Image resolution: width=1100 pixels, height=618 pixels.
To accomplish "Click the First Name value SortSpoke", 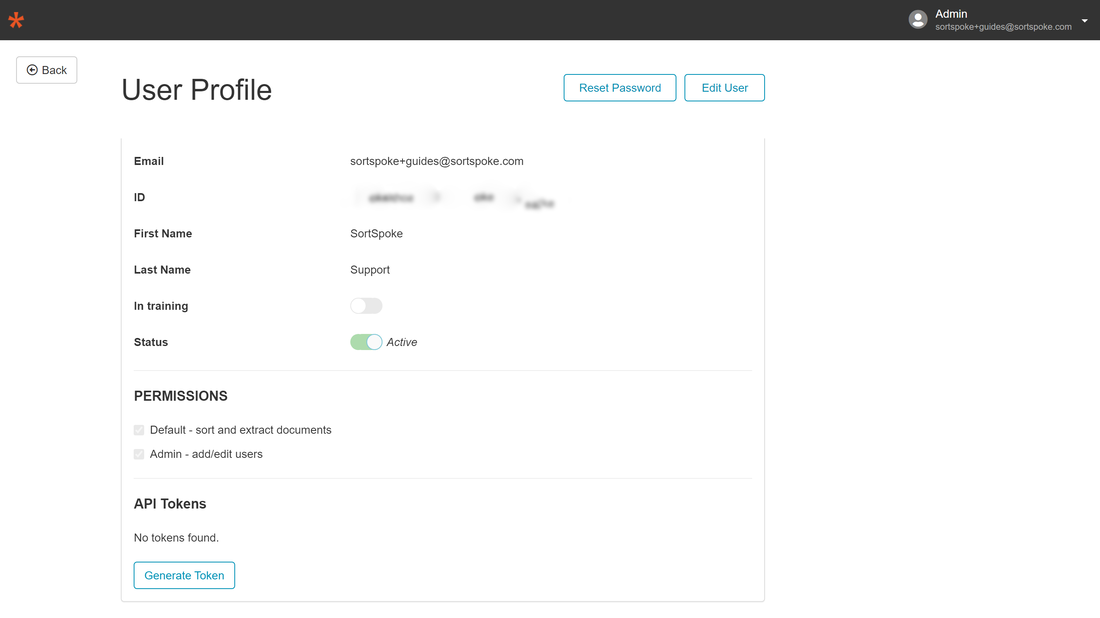I will 377,234.
